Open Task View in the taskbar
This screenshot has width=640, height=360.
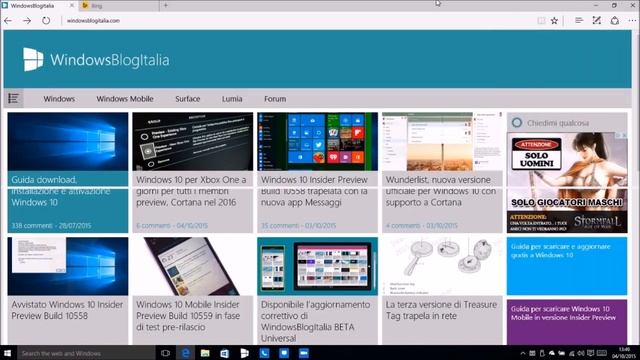point(165,353)
